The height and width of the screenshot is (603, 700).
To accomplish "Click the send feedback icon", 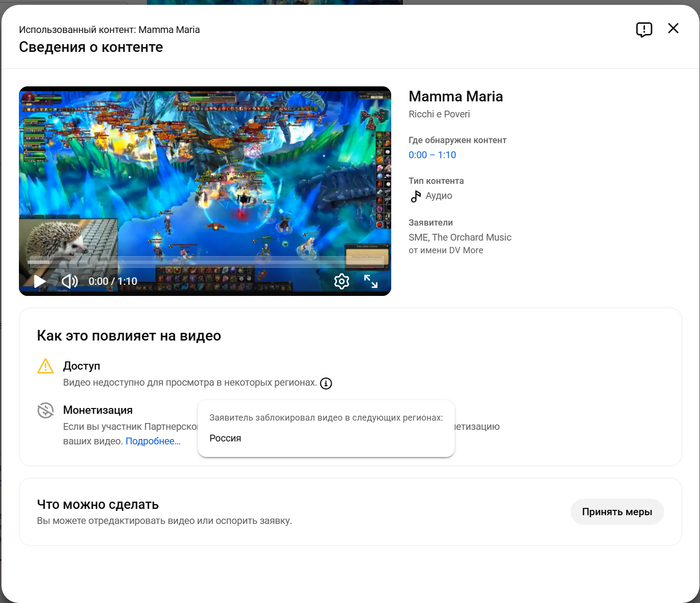I will (644, 30).
